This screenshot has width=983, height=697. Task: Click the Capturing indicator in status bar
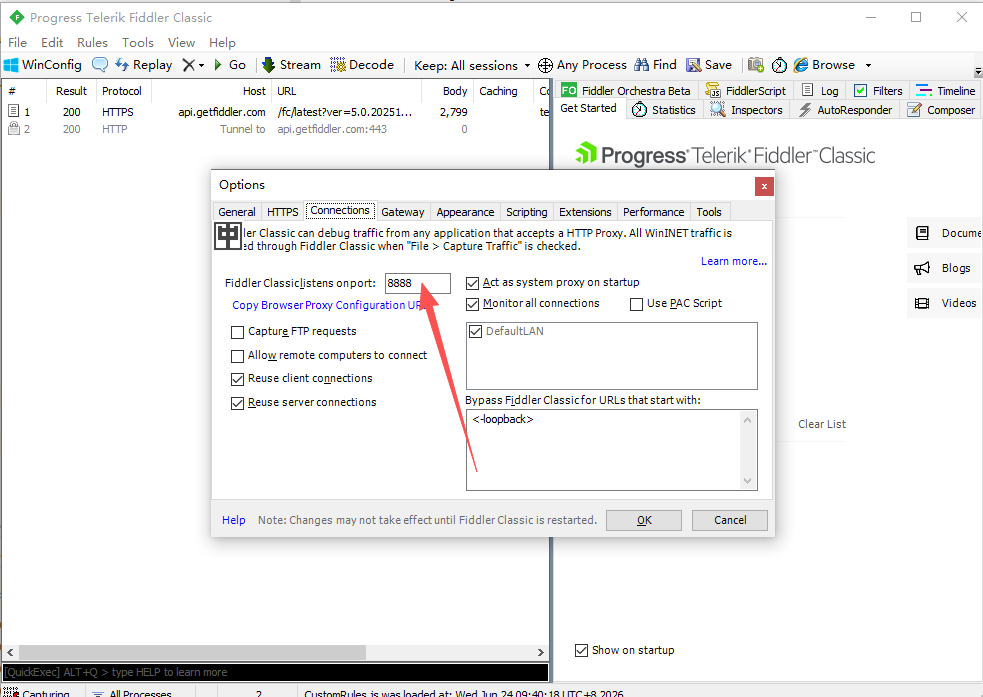pyautogui.click(x=38, y=693)
